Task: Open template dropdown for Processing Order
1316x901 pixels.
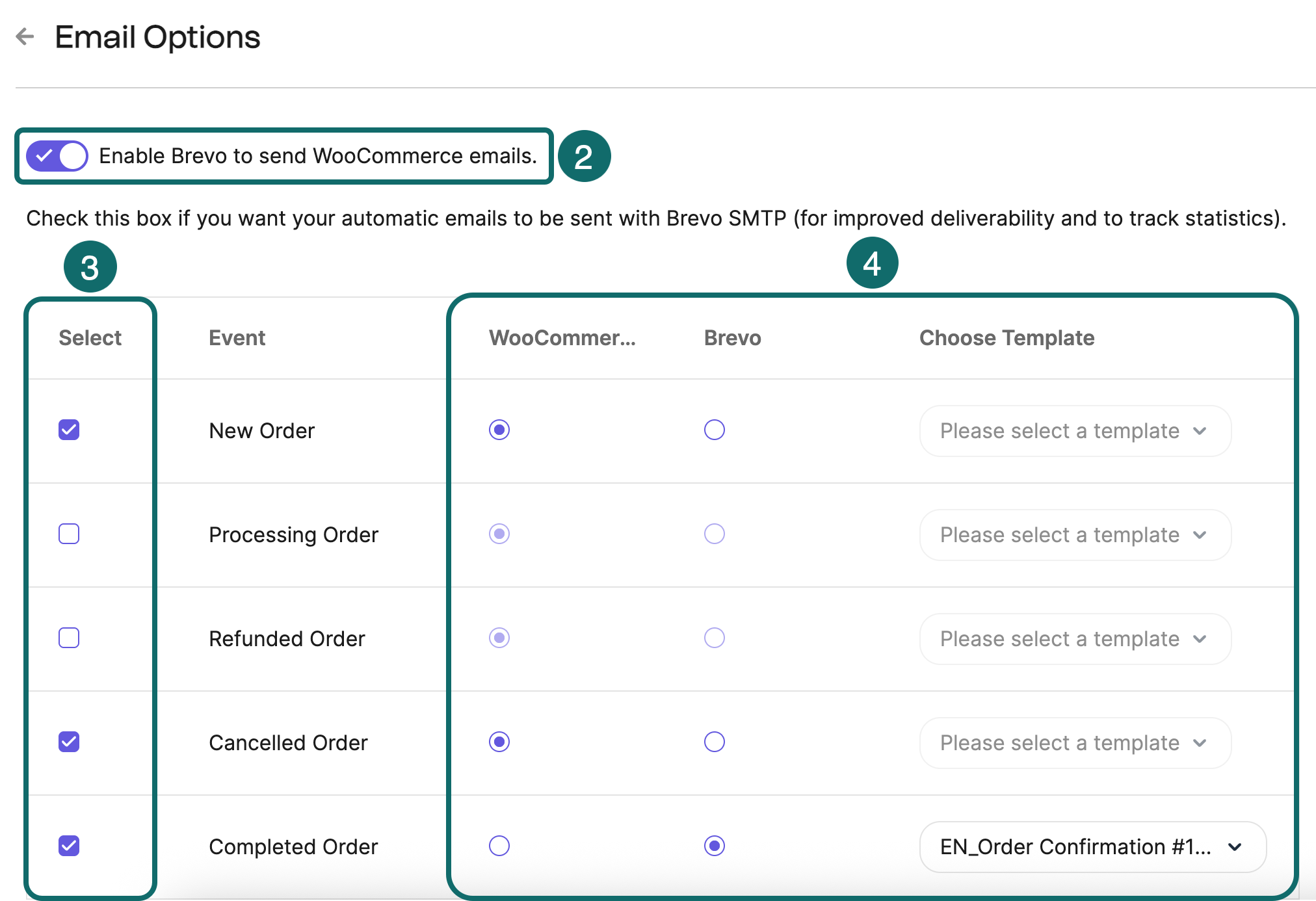Action: coord(1074,534)
